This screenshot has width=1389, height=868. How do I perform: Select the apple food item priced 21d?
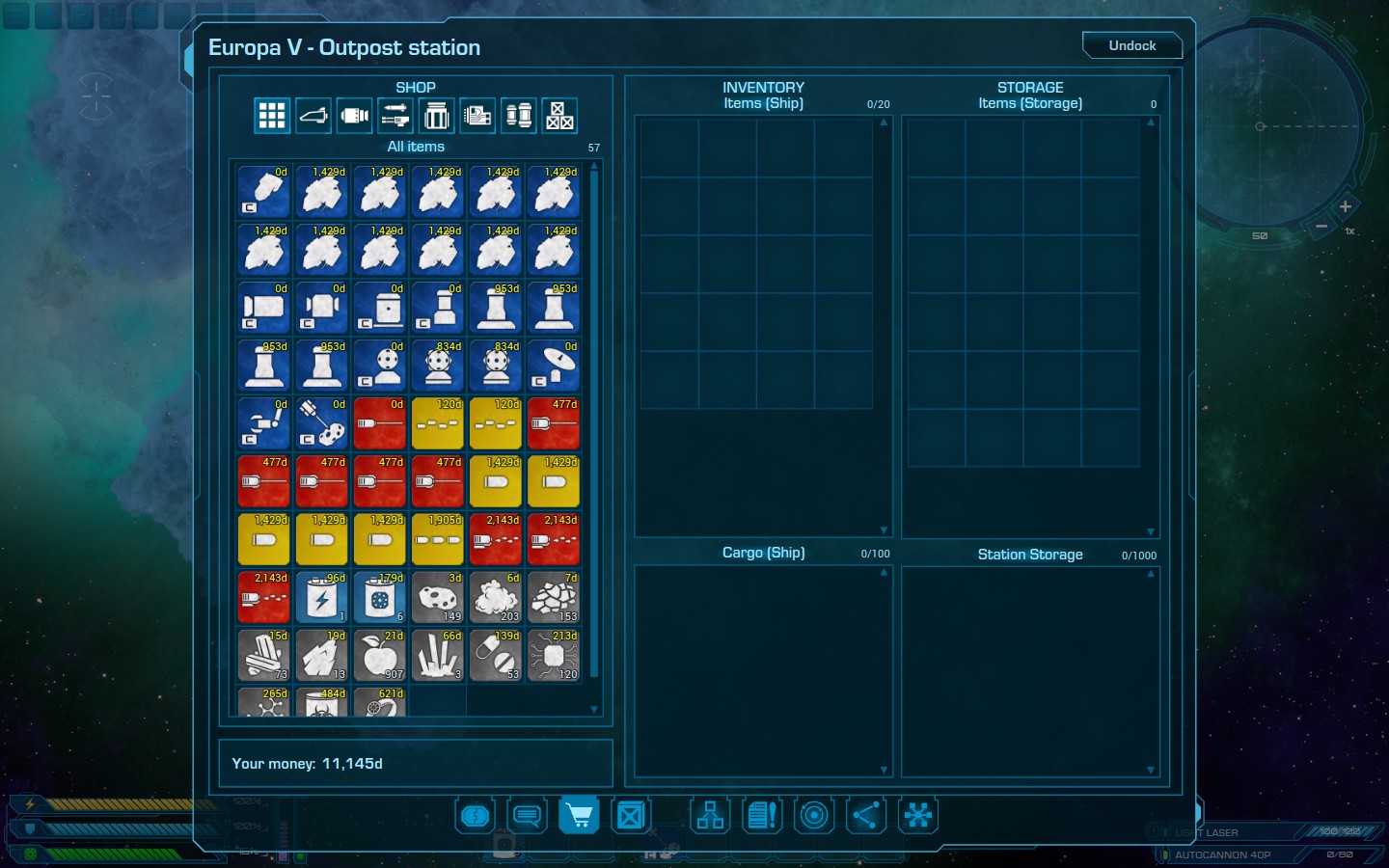[x=380, y=656]
